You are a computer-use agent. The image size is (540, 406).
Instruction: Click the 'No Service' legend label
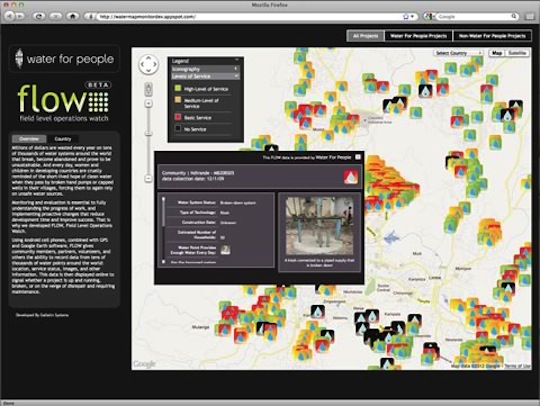[195, 129]
